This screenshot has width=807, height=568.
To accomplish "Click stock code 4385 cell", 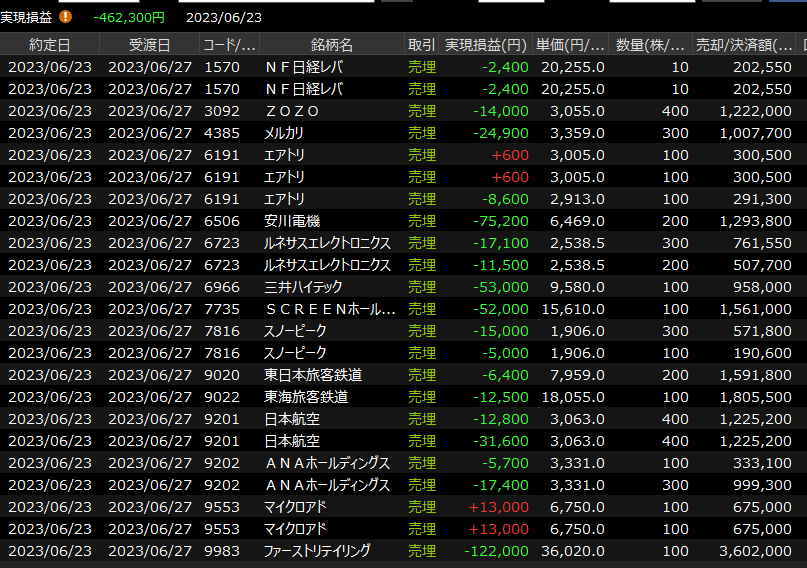I will pyautogui.click(x=221, y=133).
